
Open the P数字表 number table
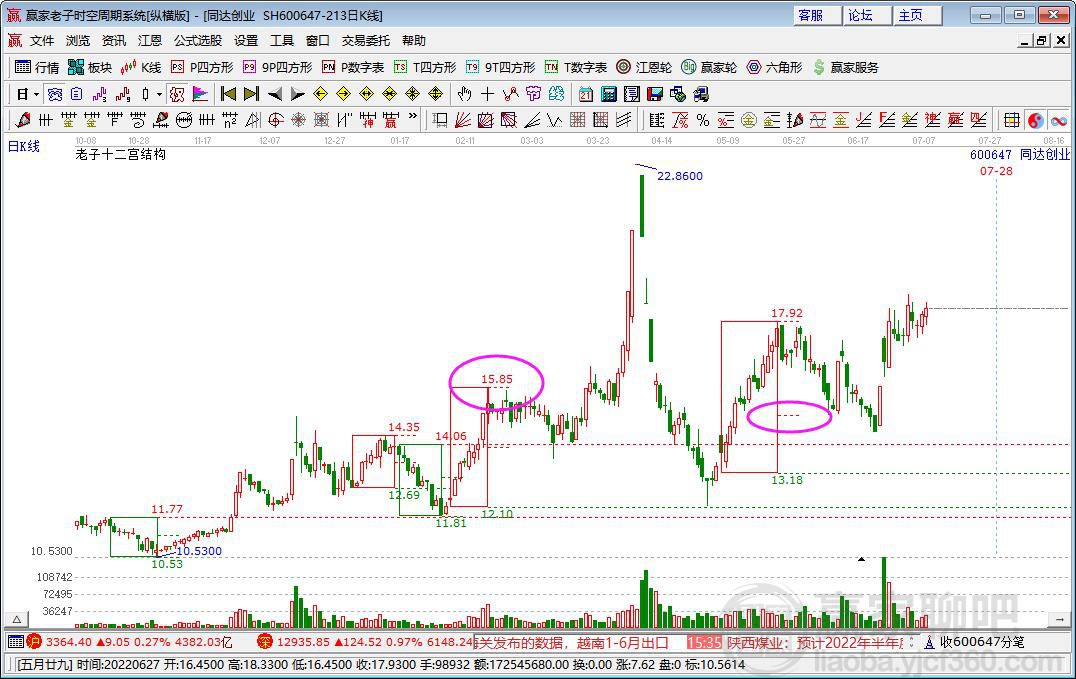(353, 67)
